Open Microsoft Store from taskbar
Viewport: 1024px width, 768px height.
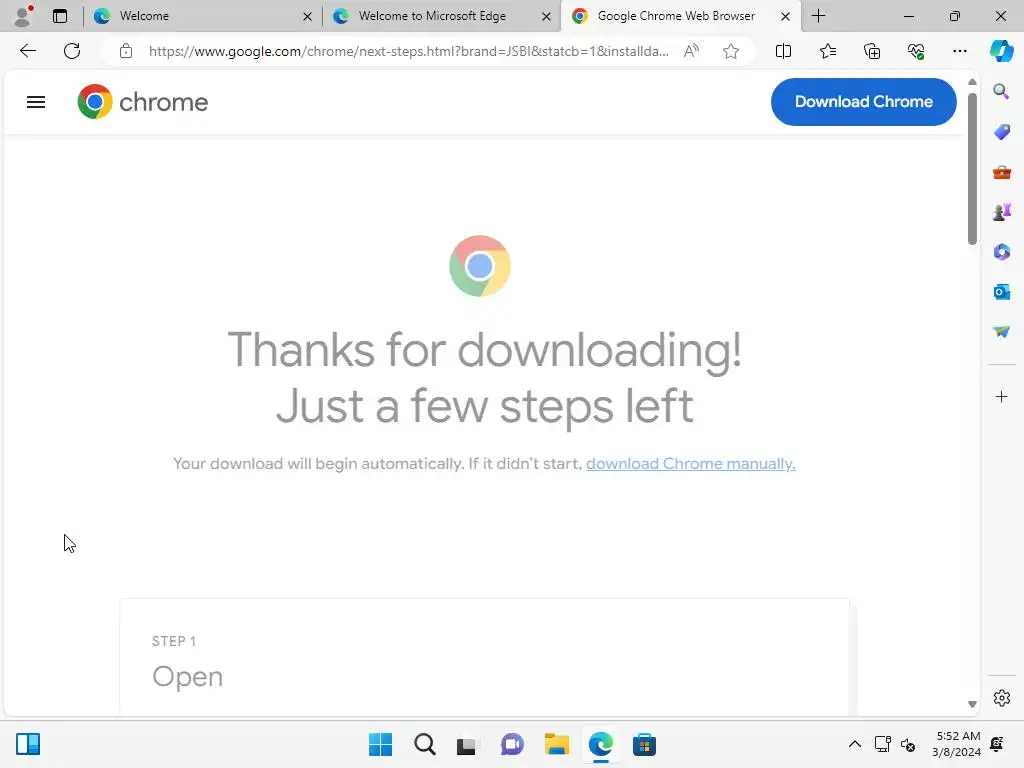[x=644, y=744]
